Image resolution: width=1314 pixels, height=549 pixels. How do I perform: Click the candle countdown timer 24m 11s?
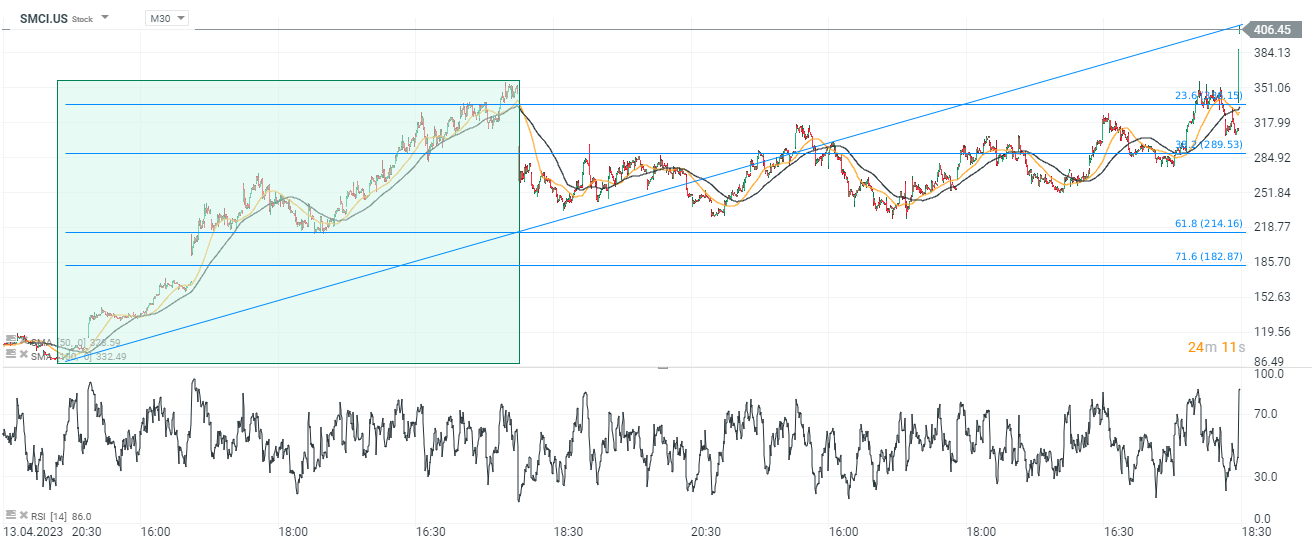pyautogui.click(x=1215, y=347)
